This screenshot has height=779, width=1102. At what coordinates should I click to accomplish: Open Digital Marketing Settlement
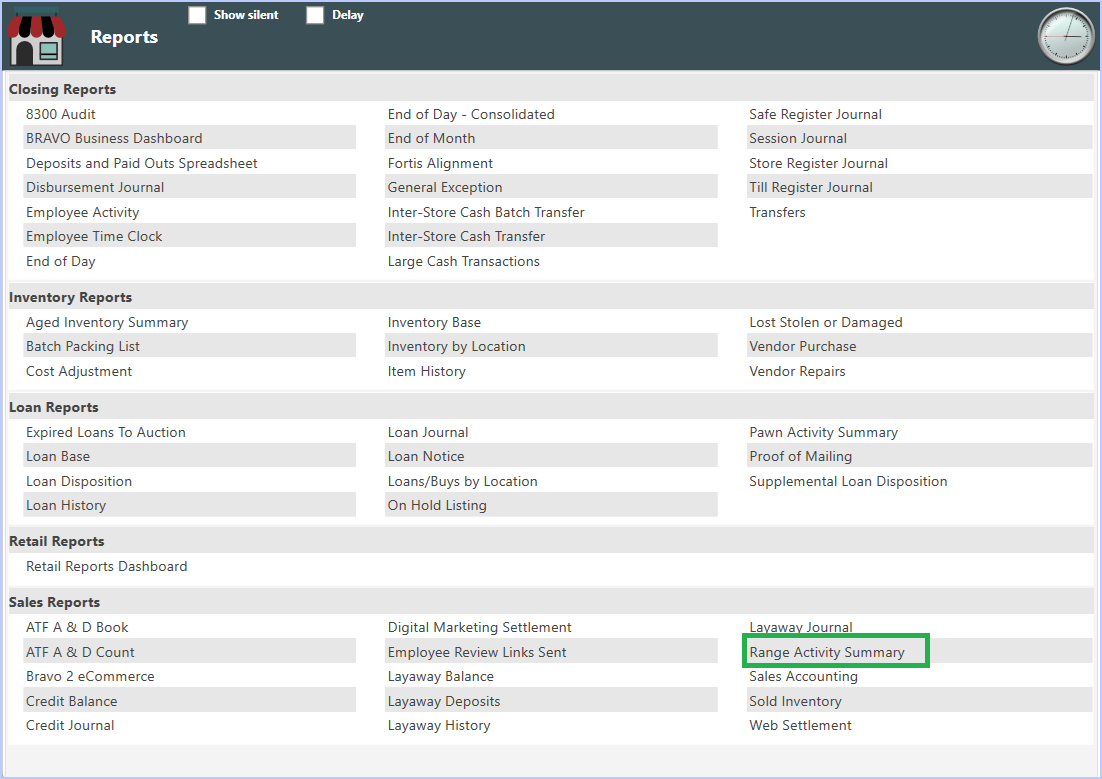(479, 627)
